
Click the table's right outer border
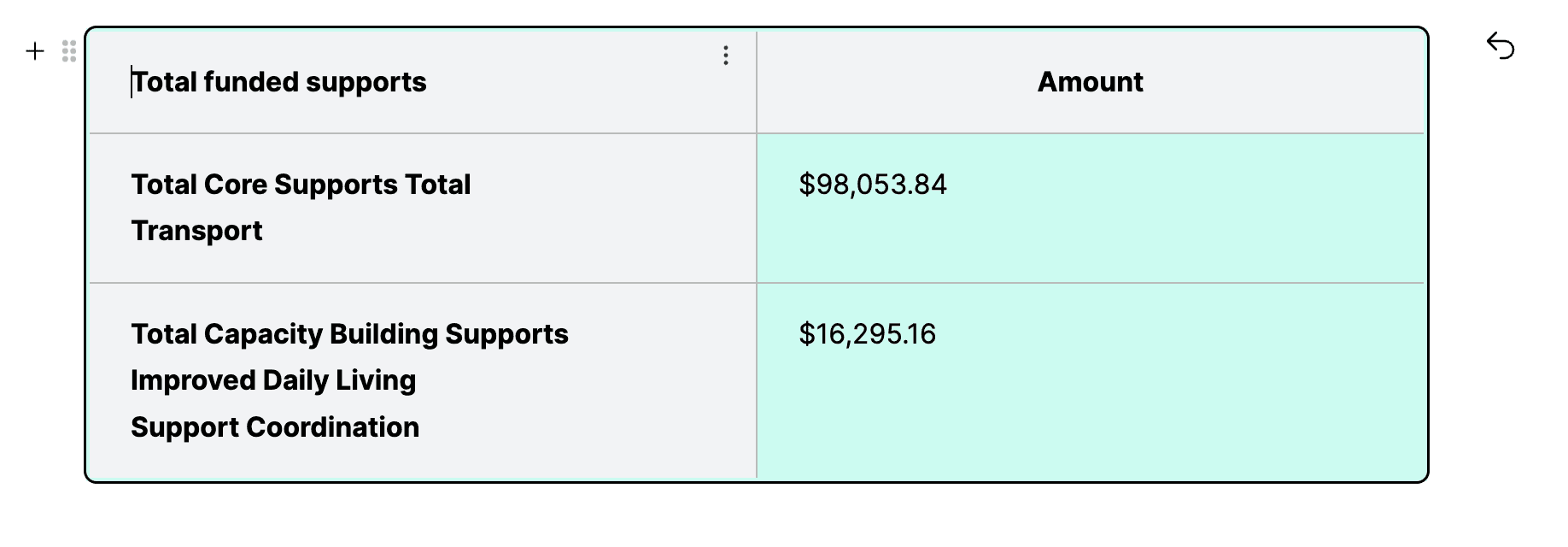pyautogui.click(x=1428, y=256)
